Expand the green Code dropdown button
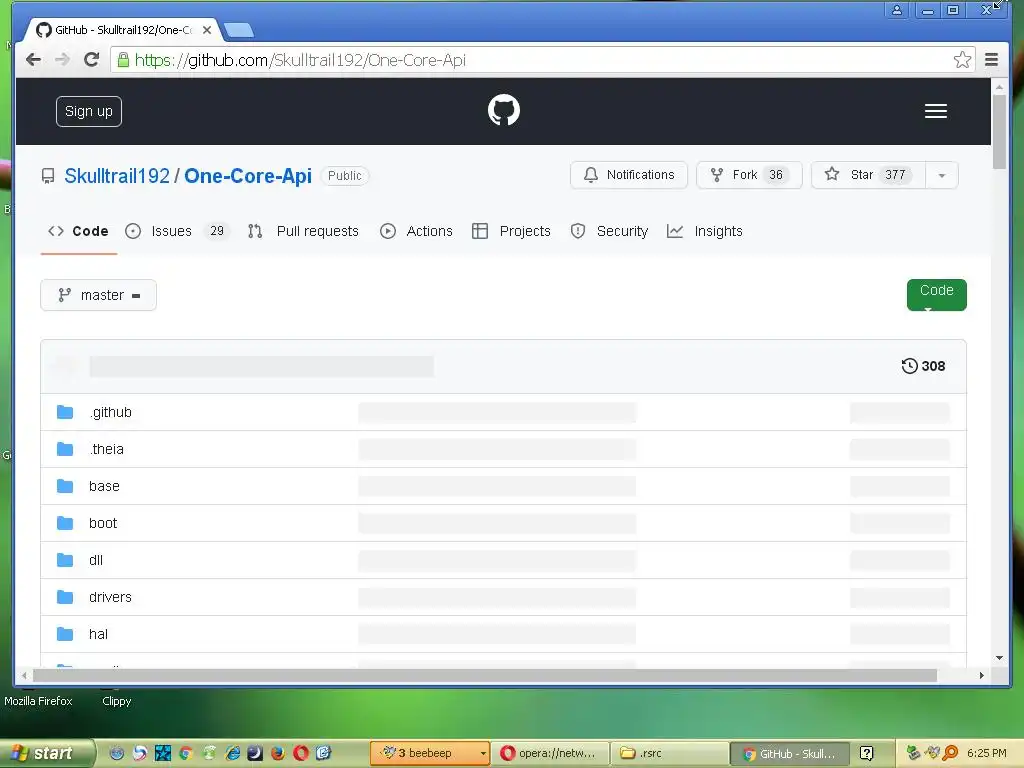Image resolution: width=1024 pixels, height=768 pixels. click(x=936, y=295)
